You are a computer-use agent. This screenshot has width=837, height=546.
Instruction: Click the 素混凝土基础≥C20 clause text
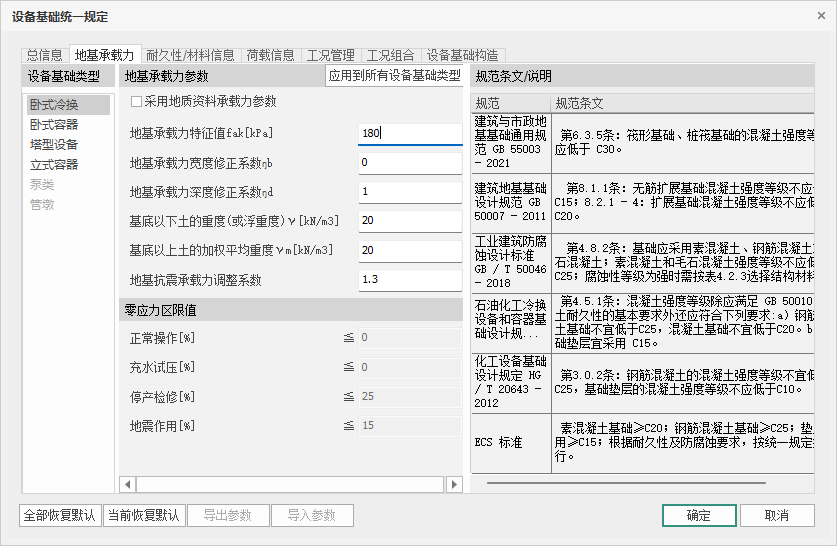(683, 442)
